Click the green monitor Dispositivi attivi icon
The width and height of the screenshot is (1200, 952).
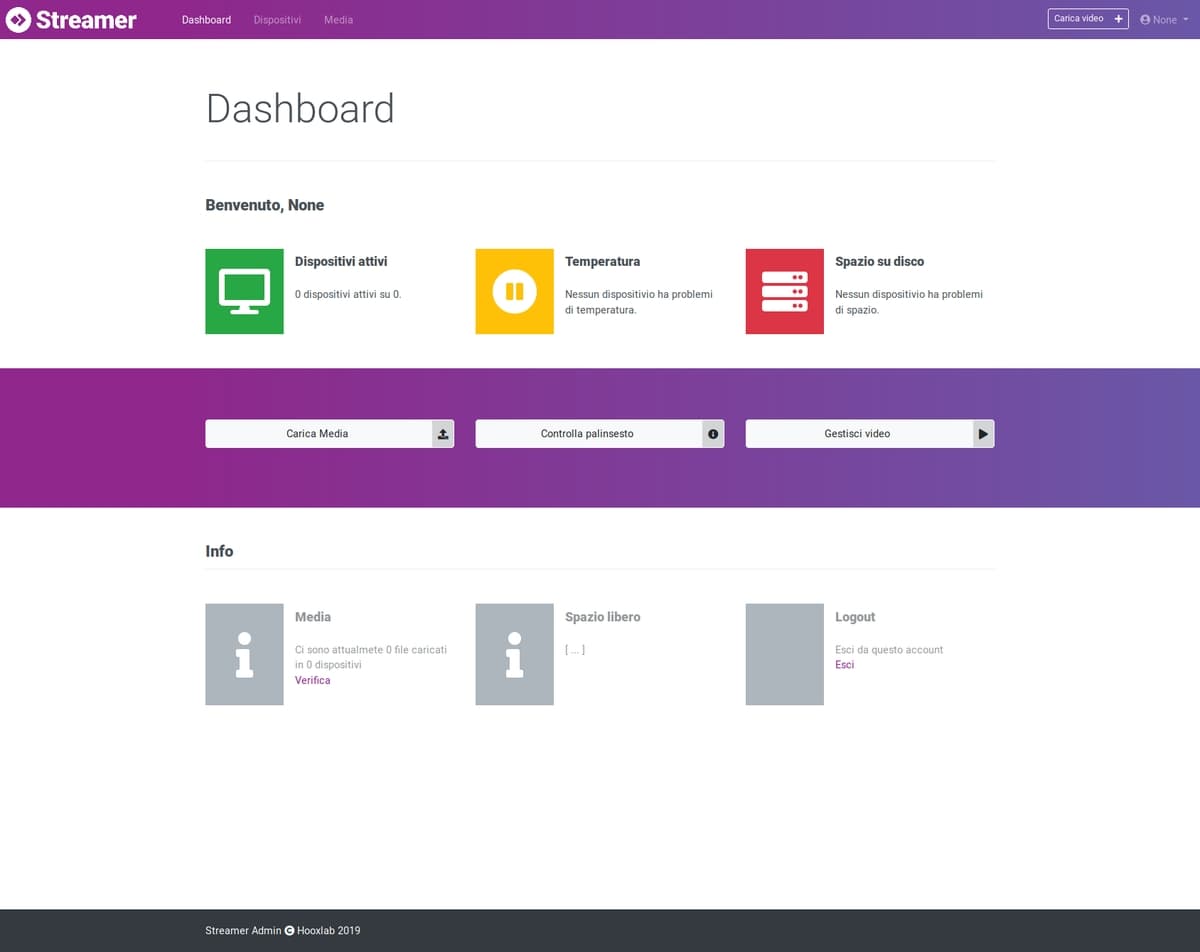click(x=244, y=291)
